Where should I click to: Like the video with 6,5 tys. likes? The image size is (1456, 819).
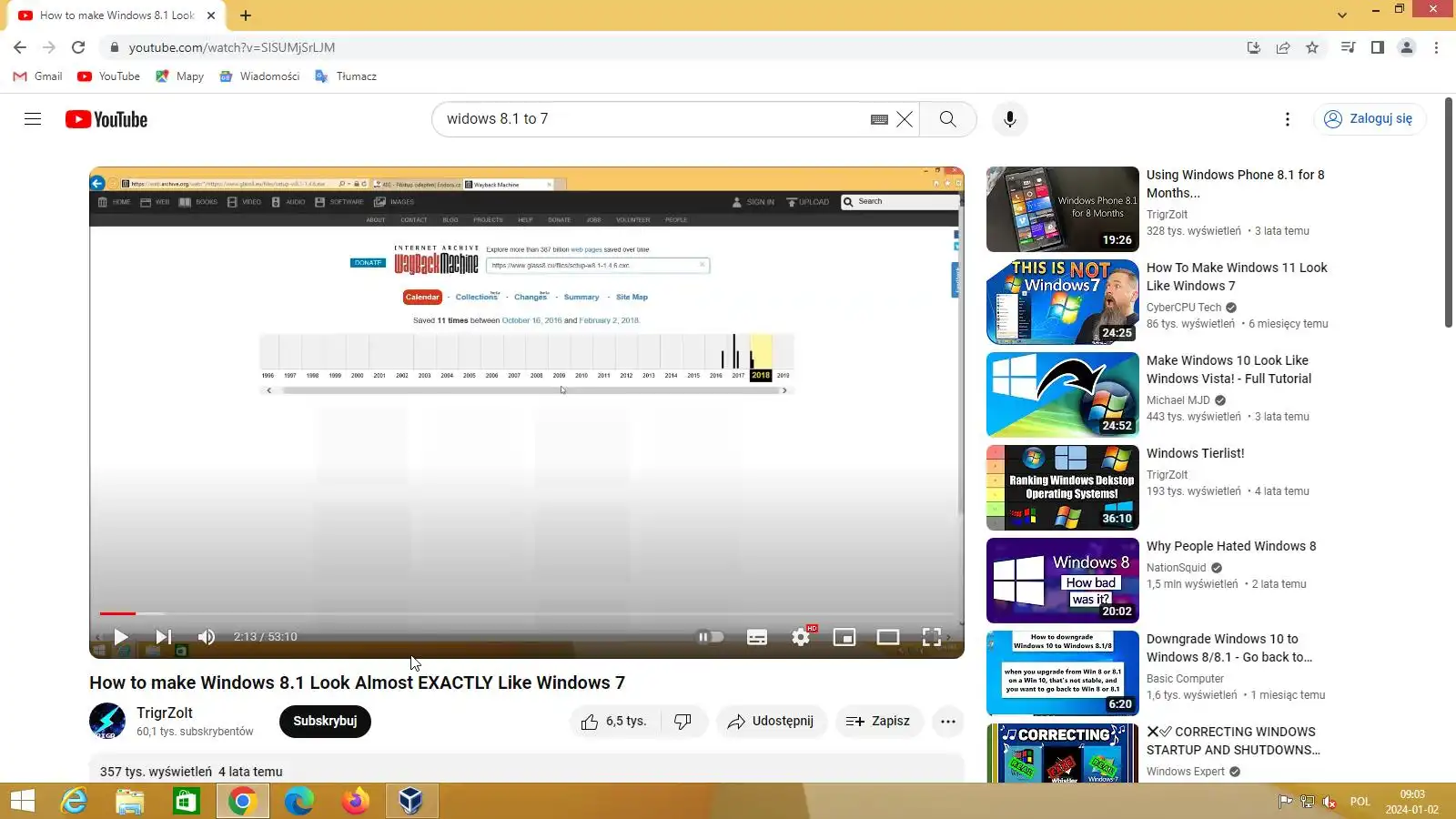615,722
